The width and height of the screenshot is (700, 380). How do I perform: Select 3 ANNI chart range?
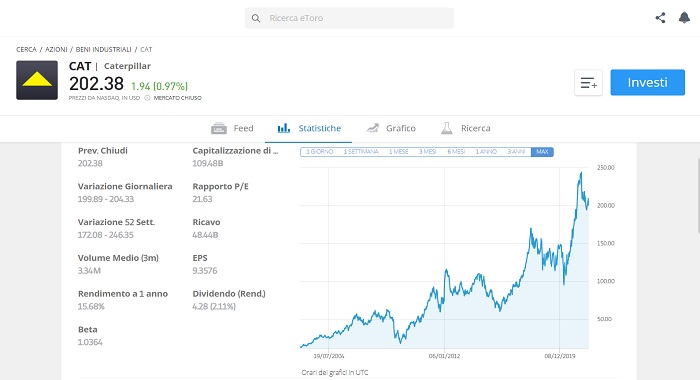coord(516,152)
